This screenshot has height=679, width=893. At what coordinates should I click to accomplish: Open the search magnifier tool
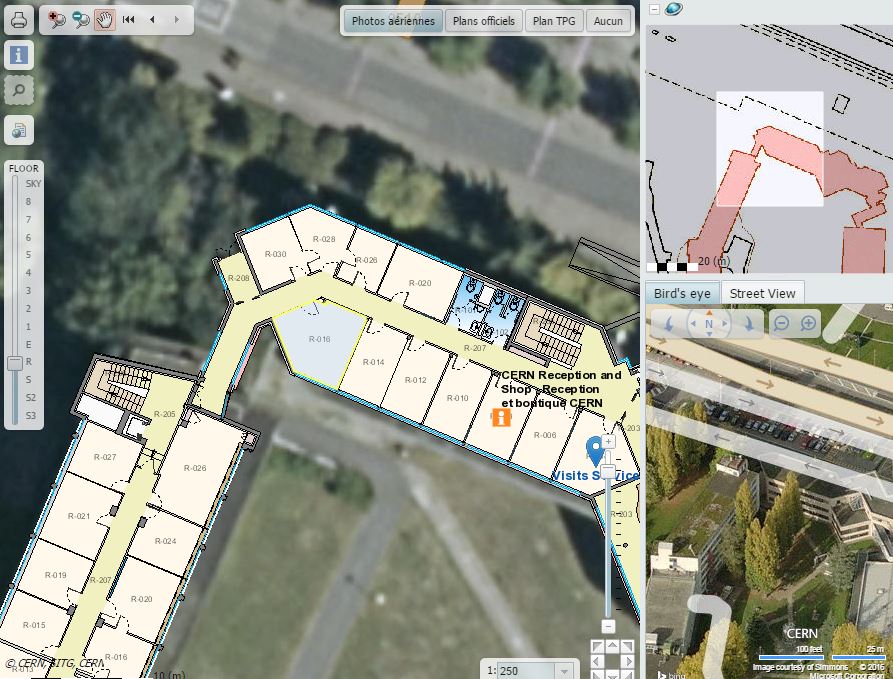(19, 90)
